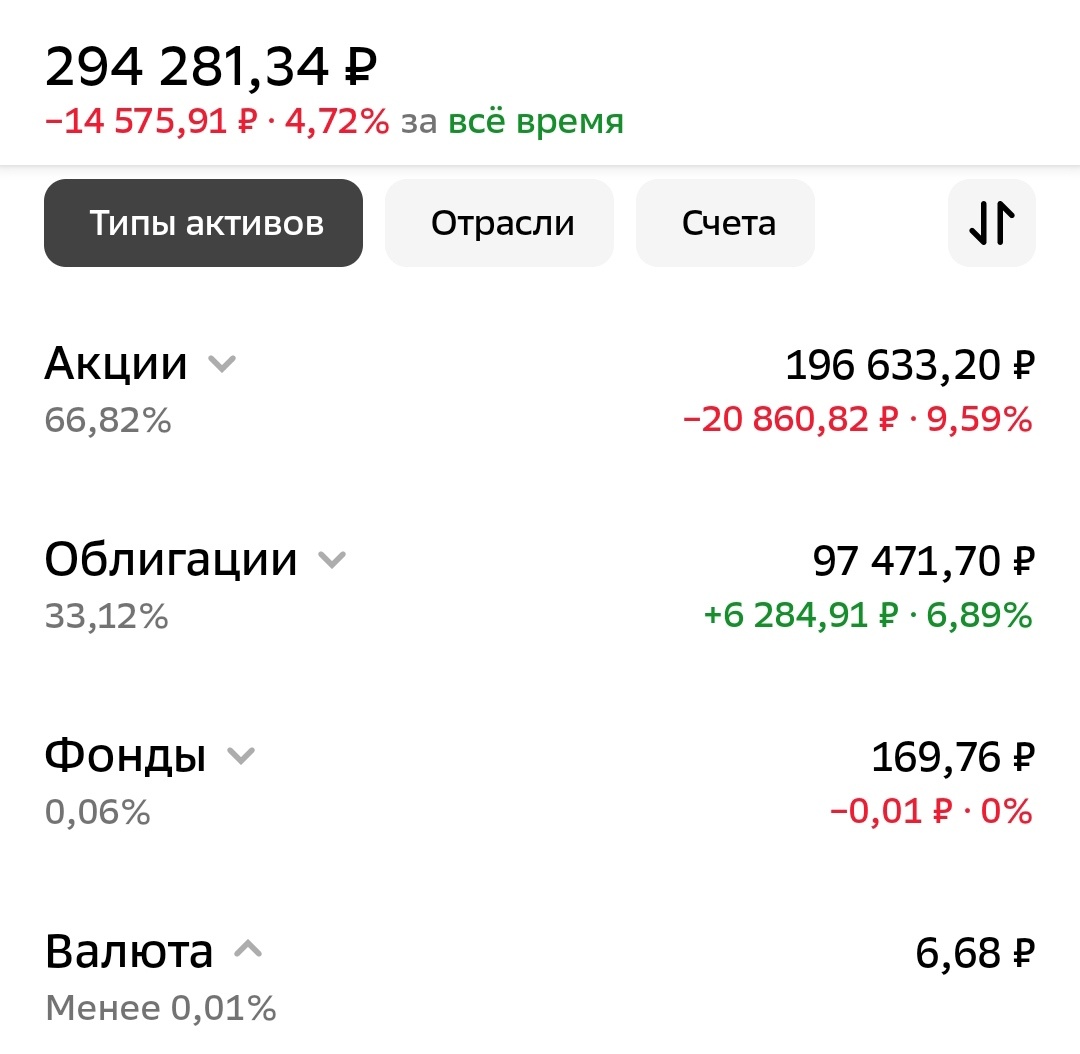Open details for Акции holdings
This screenshot has width=1080, height=1054.
tap(117, 364)
